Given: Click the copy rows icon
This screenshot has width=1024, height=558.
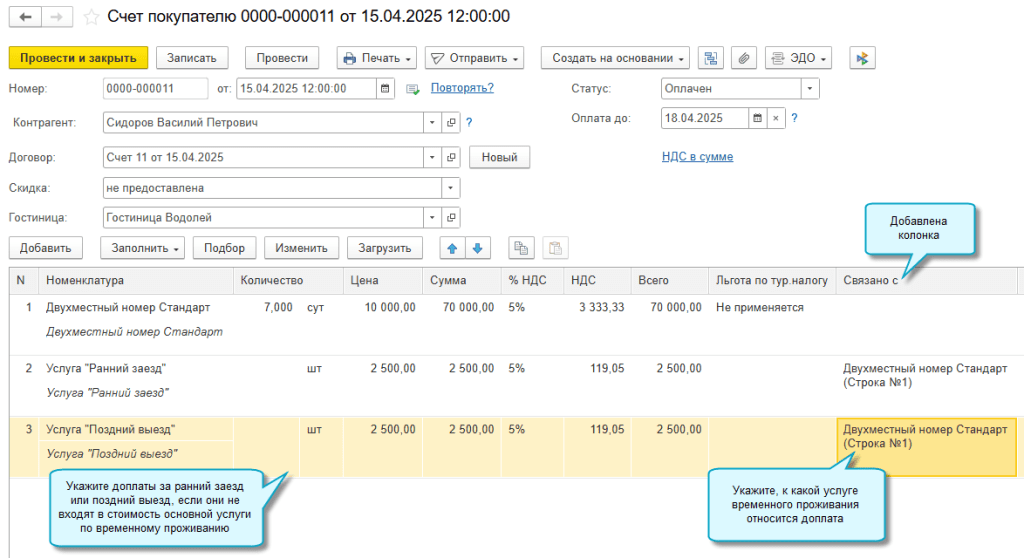Looking at the screenshot, I should [520, 248].
